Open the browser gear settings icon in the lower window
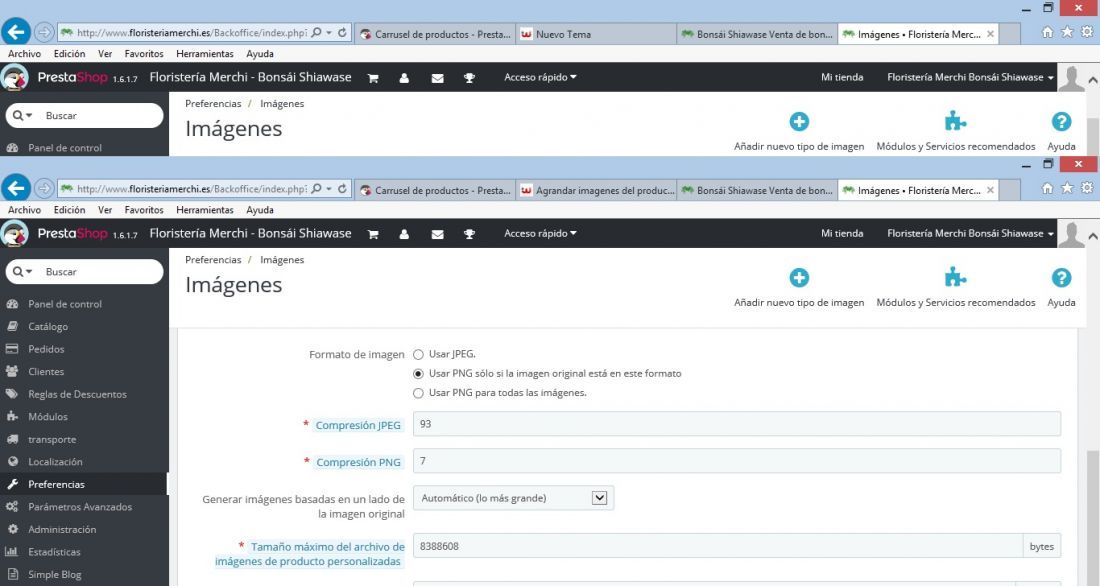This screenshot has width=1100, height=586. click(x=1087, y=188)
